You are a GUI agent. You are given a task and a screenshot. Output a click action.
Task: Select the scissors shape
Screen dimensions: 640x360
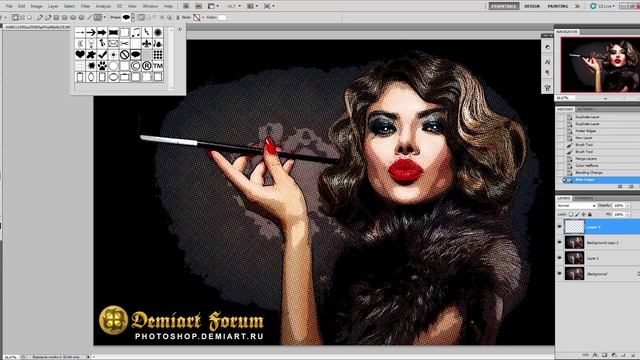click(124, 43)
